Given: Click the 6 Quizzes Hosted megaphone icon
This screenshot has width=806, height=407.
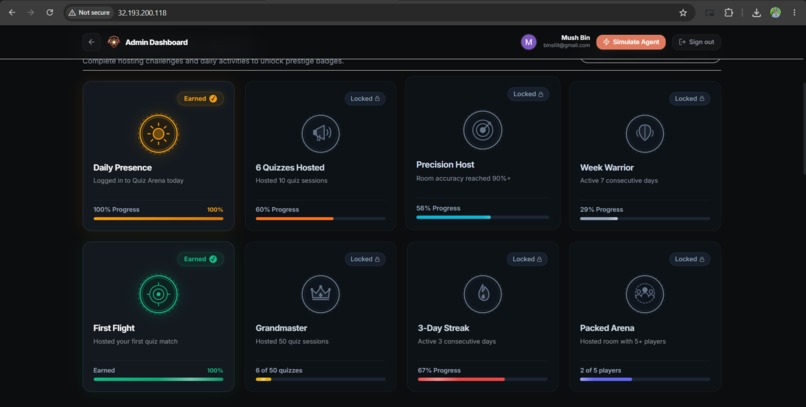Looking at the screenshot, I should click(321, 134).
